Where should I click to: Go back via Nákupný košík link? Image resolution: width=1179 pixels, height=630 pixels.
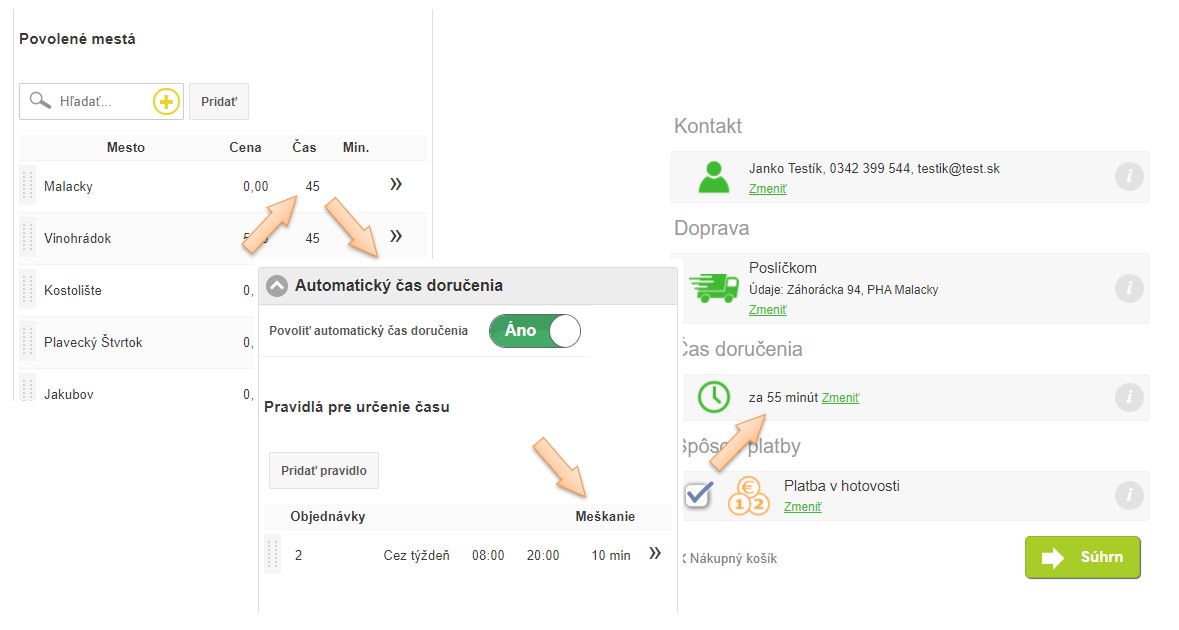[x=732, y=559]
